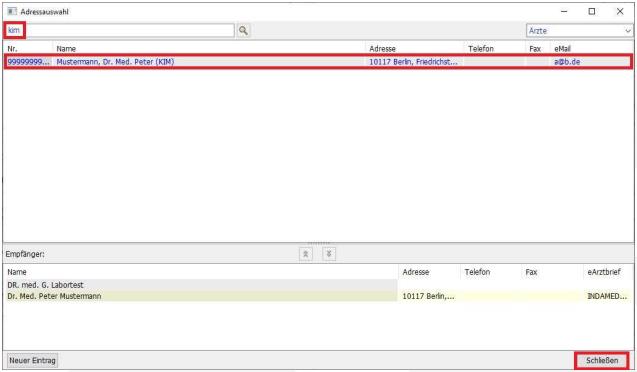The image size is (637, 372).
Task: Click the a@b.de email cell
Action: (x=567, y=62)
